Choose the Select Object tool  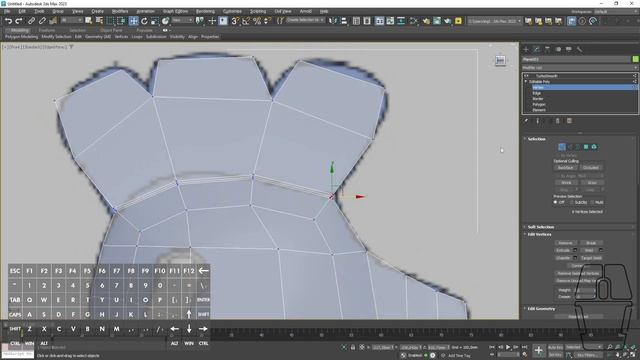(x=88, y=21)
